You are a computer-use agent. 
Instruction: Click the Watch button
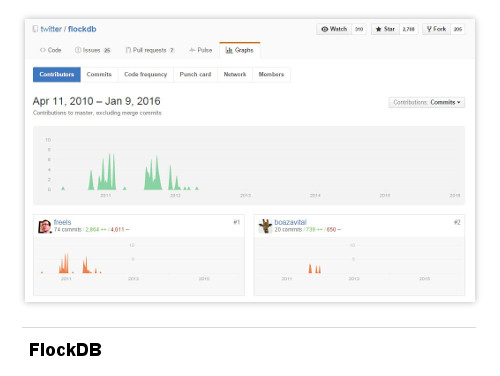(334, 29)
